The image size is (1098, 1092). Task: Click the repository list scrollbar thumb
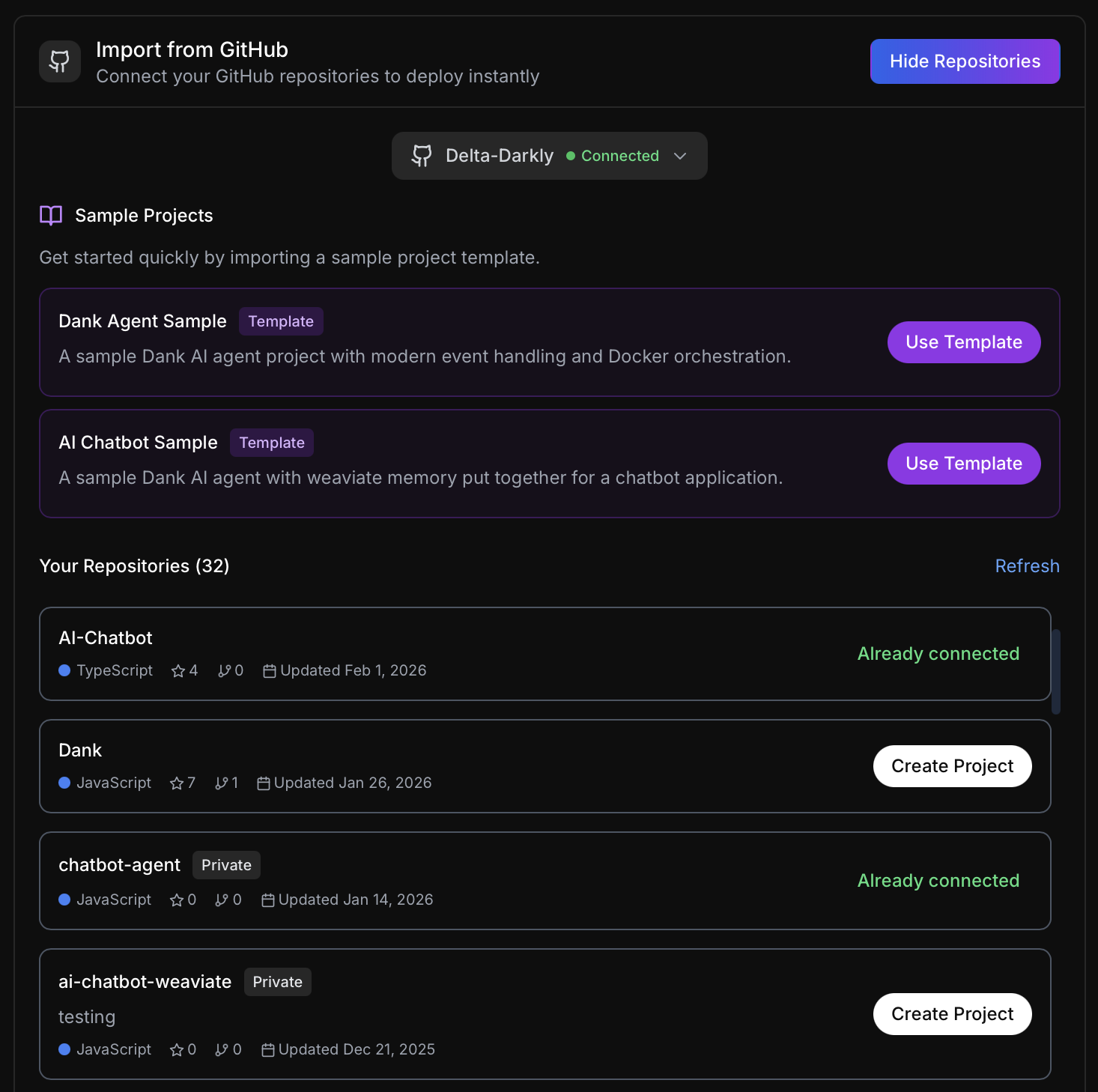tap(1056, 672)
